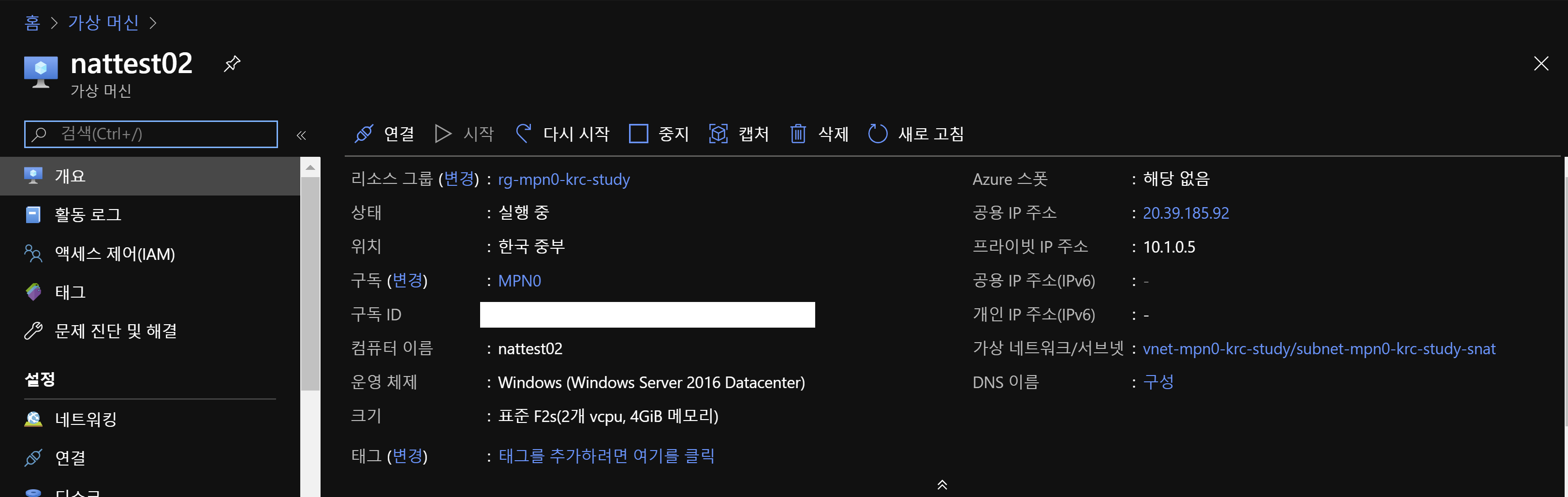Screen dimensions: 1568x497
Task: Click 변경 next to 태그
Action: (x=407, y=455)
